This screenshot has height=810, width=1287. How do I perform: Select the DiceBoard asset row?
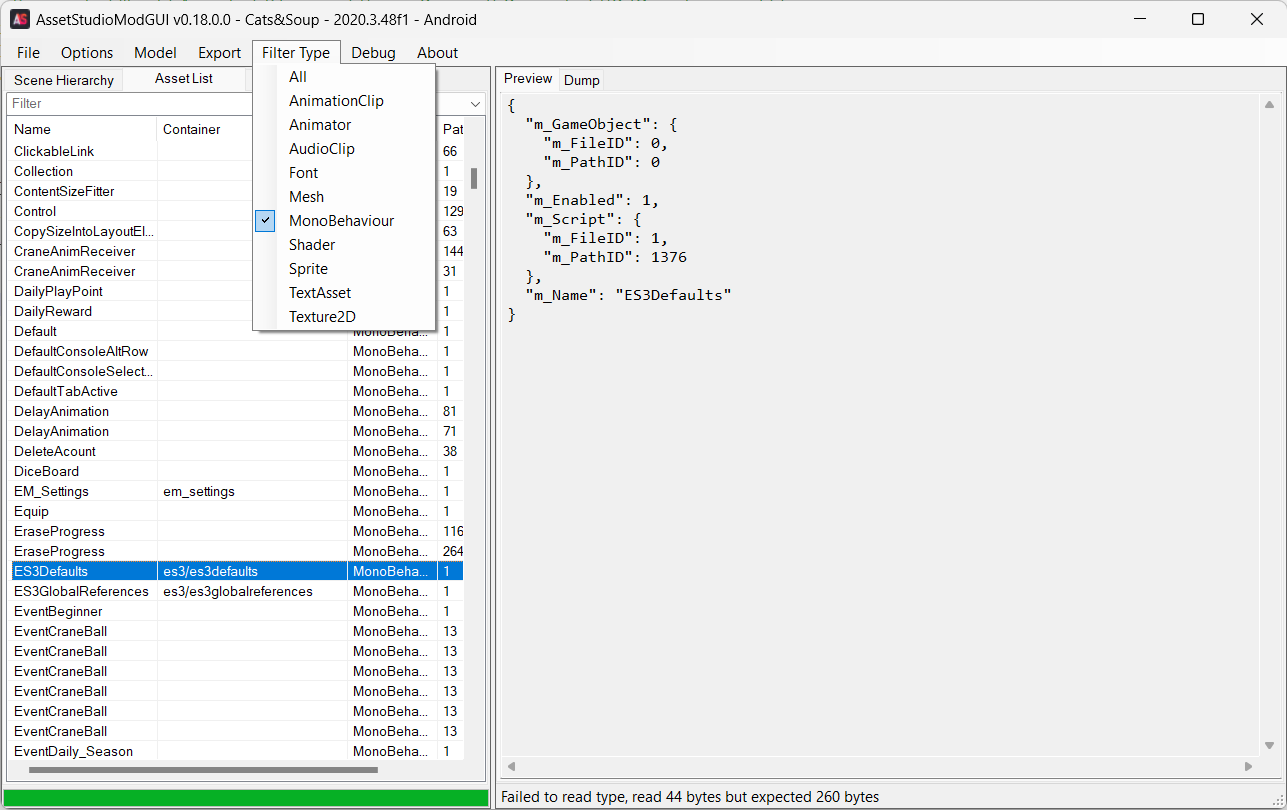point(235,471)
